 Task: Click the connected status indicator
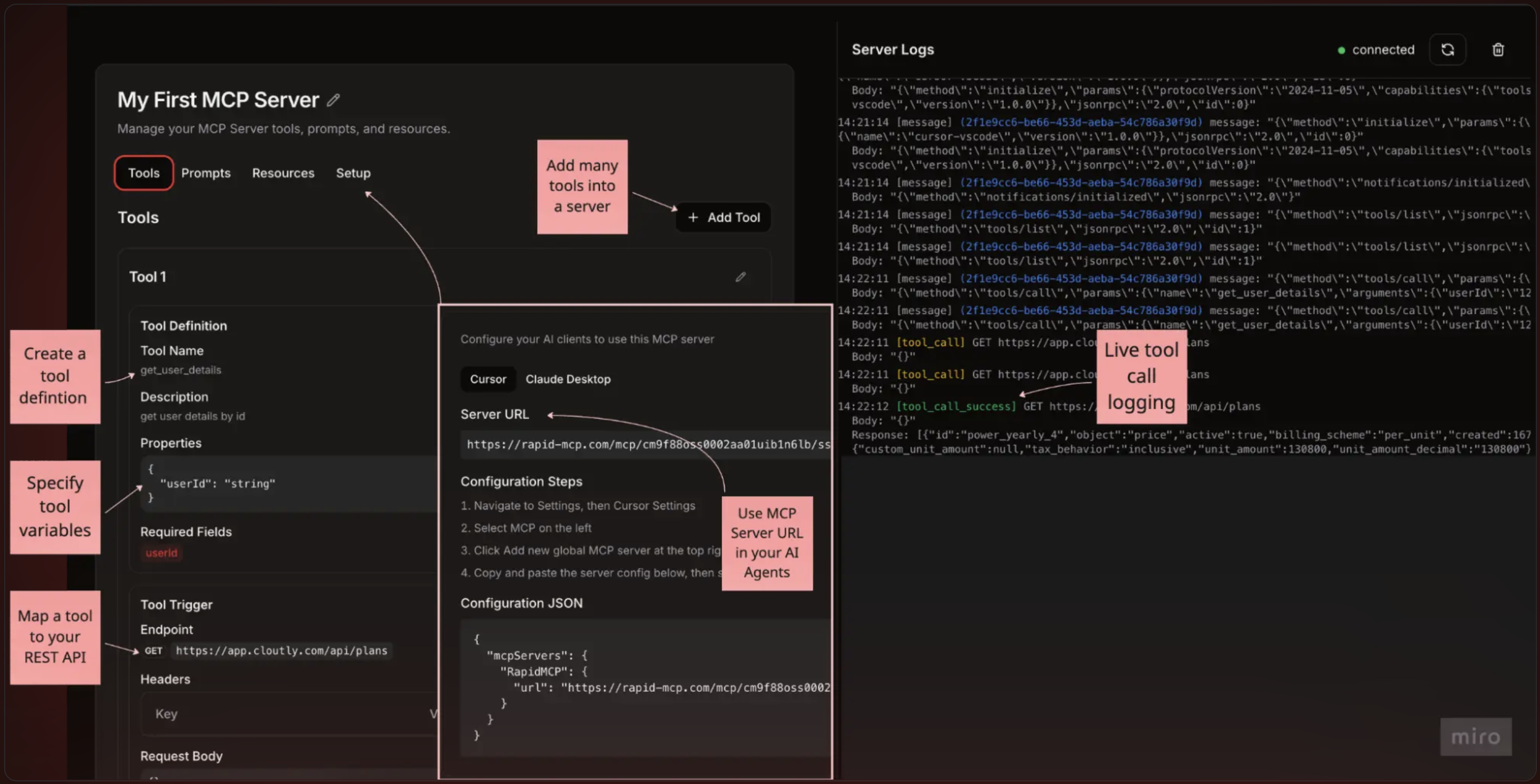point(1376,49)
